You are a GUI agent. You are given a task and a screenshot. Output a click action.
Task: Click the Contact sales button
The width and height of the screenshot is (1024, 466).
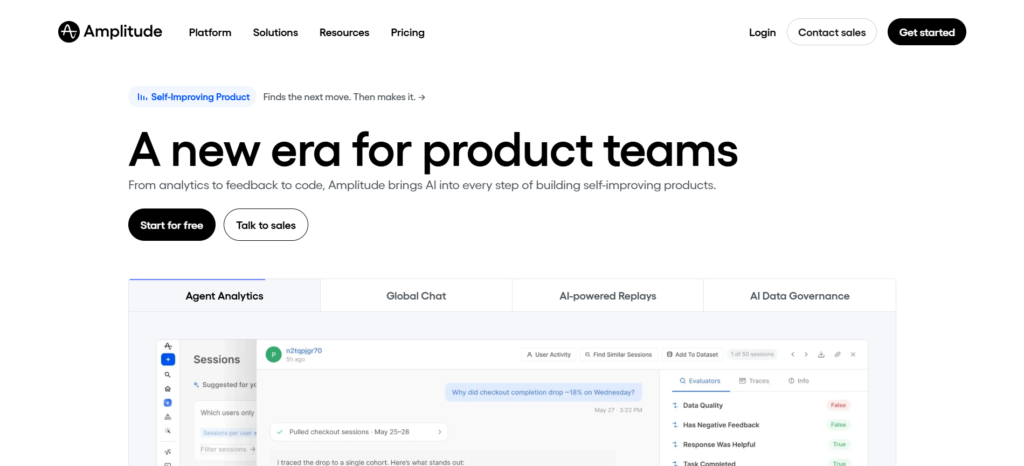point(832,32)
